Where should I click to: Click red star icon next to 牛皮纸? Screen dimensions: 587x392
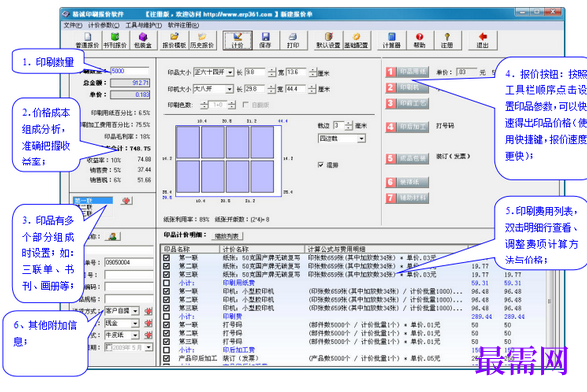(x=149, y=335)
